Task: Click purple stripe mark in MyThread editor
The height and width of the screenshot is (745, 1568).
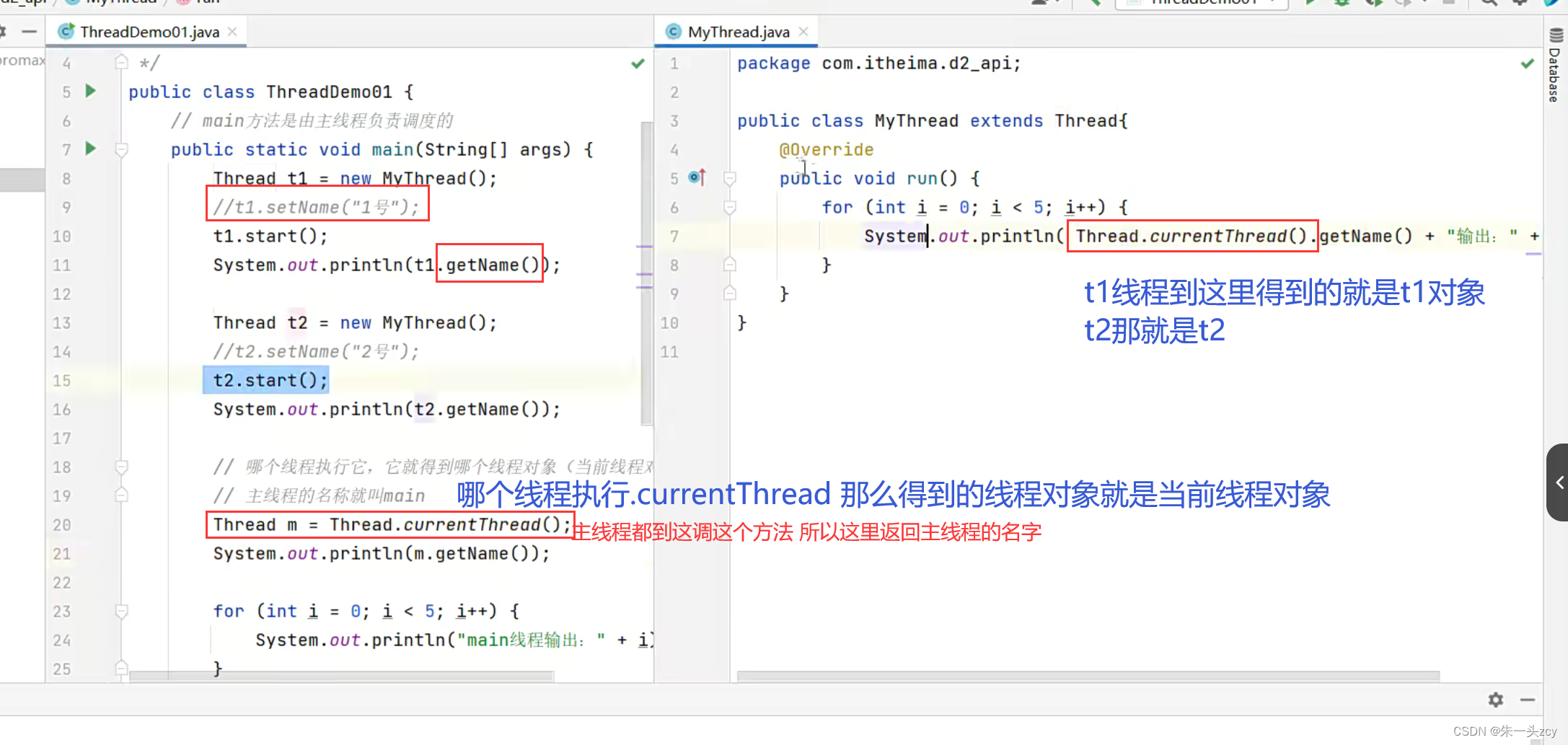Action: (x=1534, y=254)
